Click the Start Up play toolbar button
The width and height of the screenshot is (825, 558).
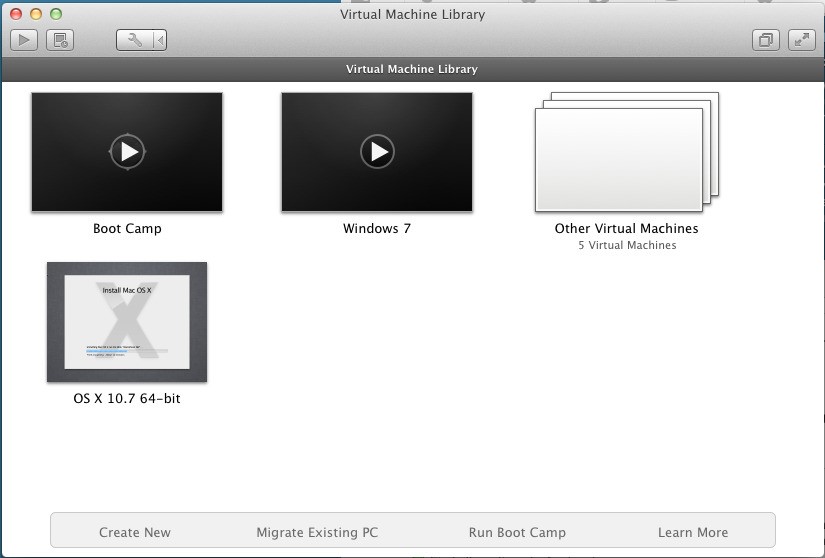point(24,40)
